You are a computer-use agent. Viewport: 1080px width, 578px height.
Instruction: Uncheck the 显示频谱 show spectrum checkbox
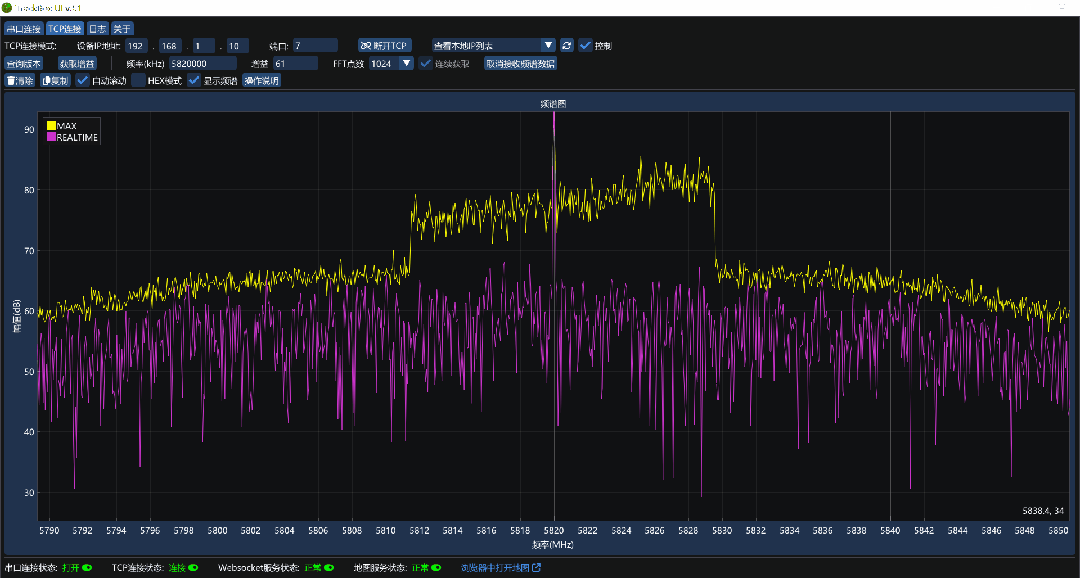(x=195, y=81)
